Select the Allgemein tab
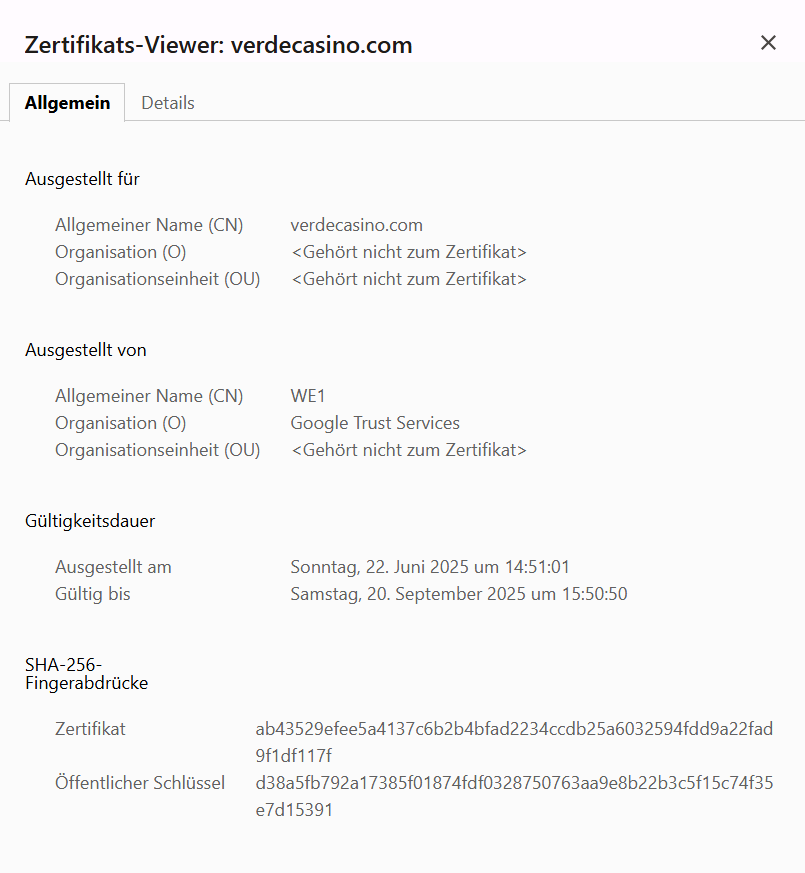The height and width of the screenshot is (873, 805). point(67,103)
